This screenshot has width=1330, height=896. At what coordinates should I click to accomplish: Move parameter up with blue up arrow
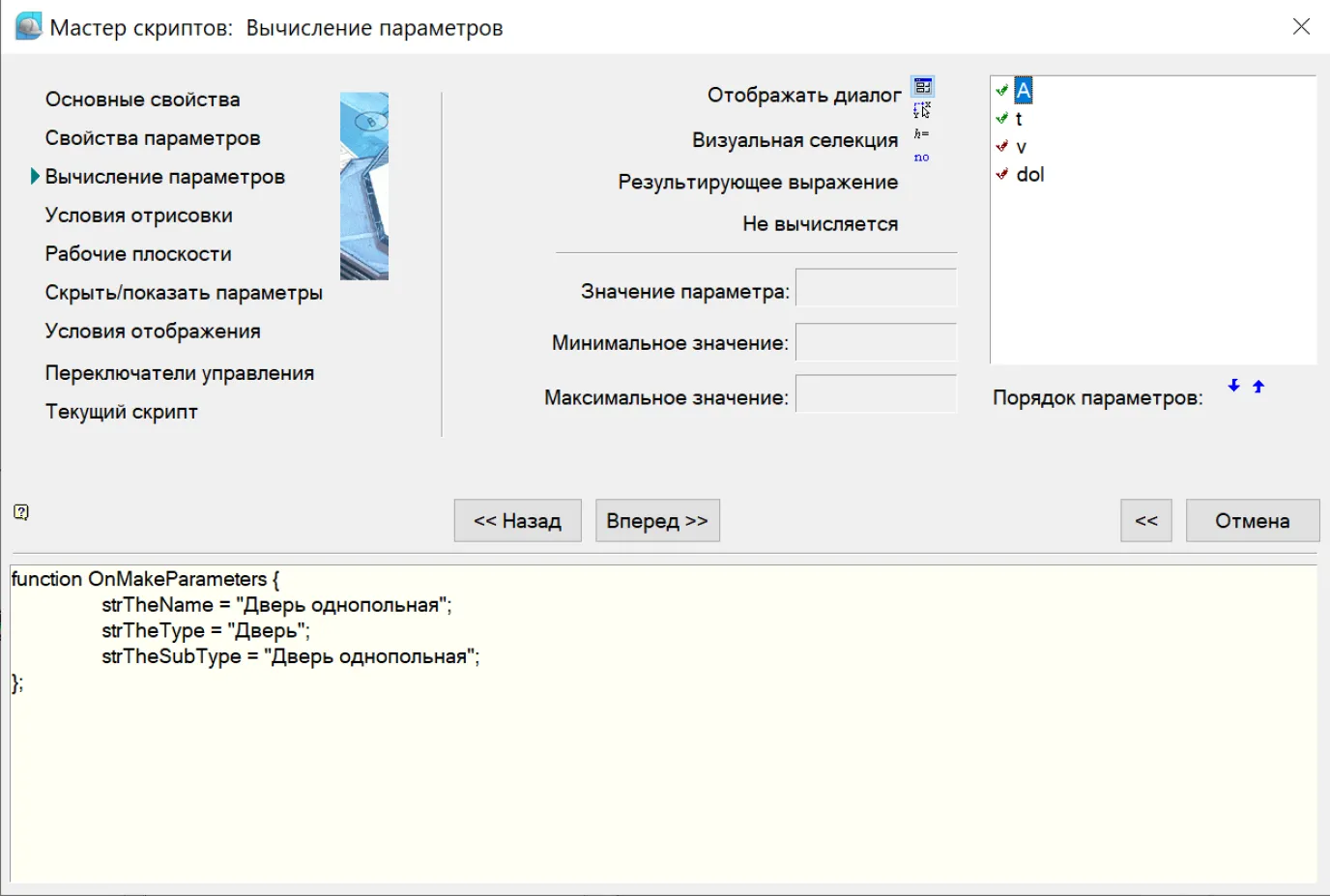[x=1258, y=386]
